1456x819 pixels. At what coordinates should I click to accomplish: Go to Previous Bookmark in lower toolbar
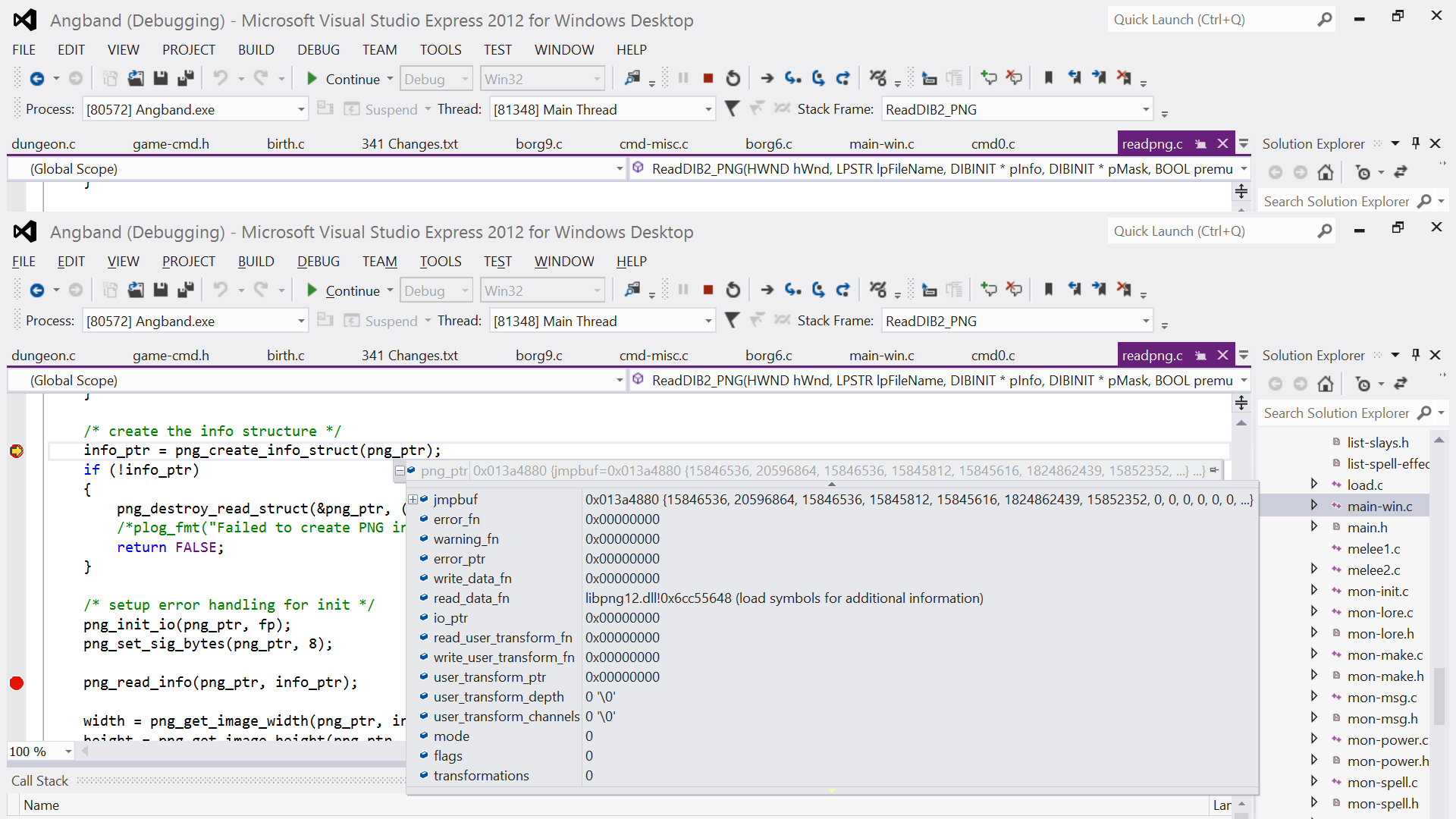pos(1074,289)
